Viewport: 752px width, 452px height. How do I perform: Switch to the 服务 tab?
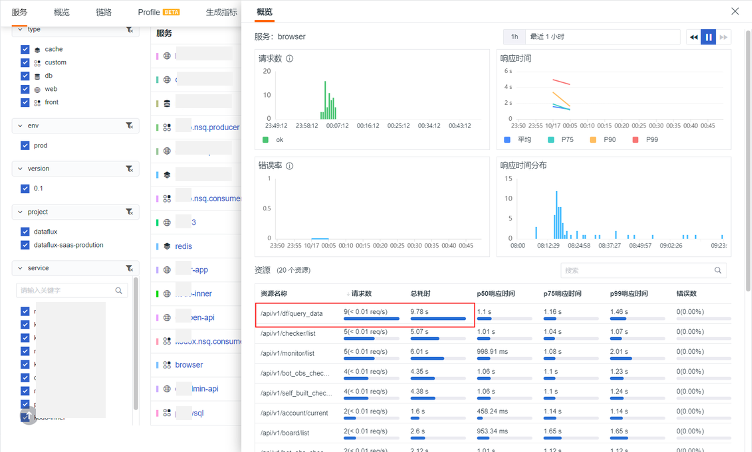coord(20,12)
